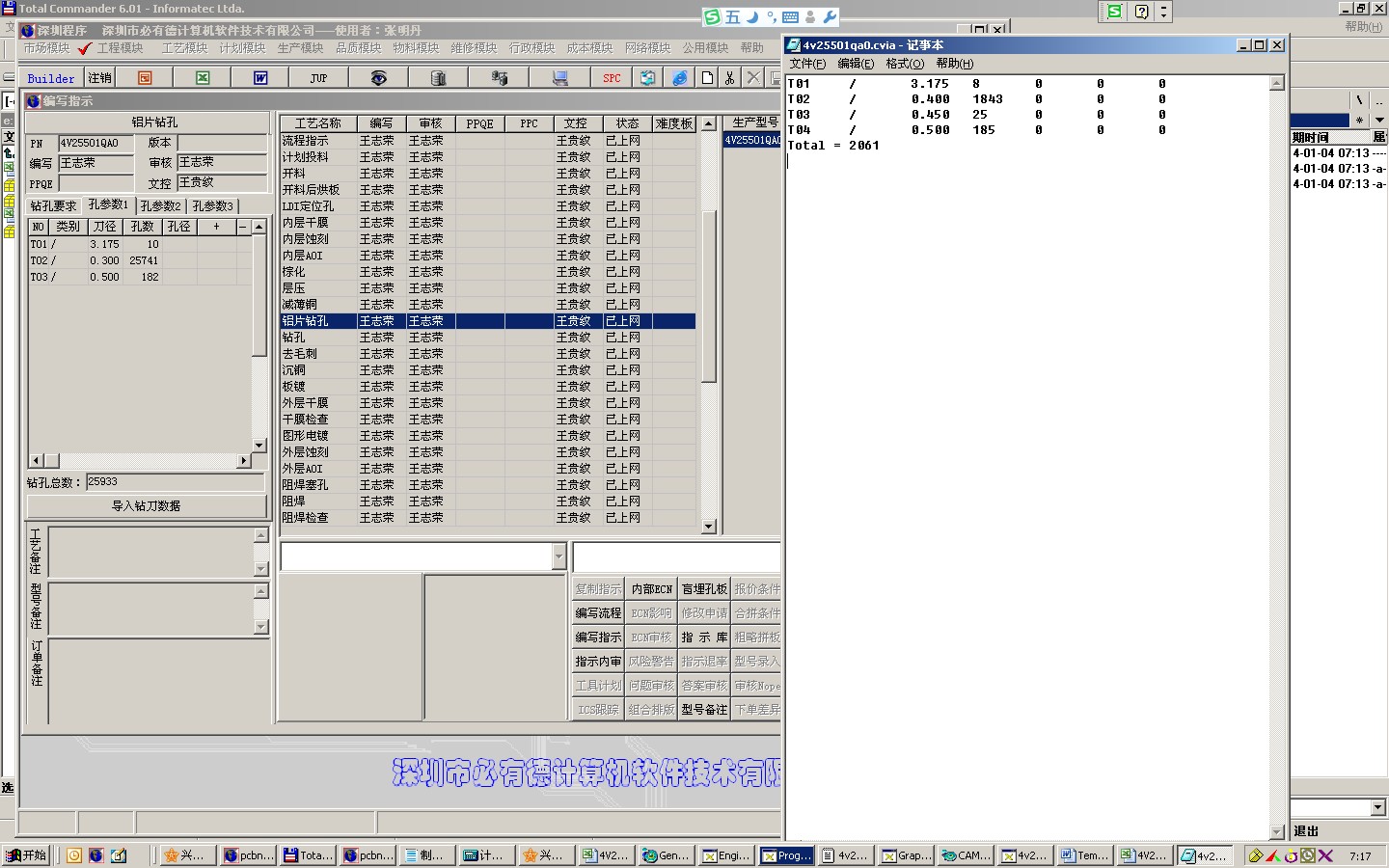Click the Sogou input method S icon
The height and width of the screenshot is (868, 1389).
(x=712, y=16)
